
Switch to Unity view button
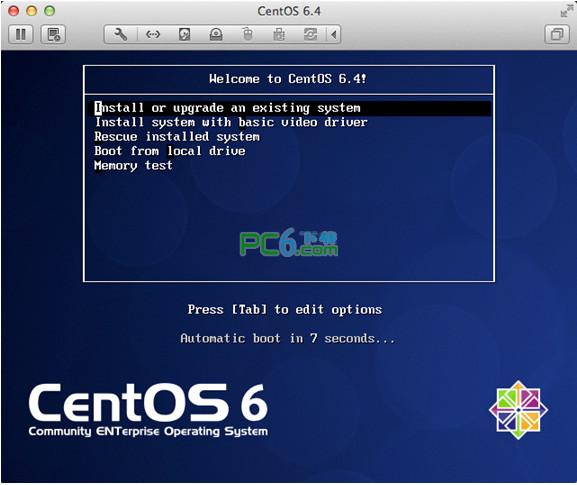click(x=557, y=35)
